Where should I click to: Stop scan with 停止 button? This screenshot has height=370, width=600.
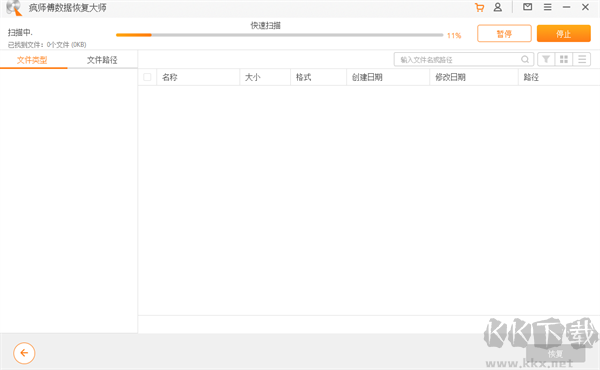tap(564, 34)
